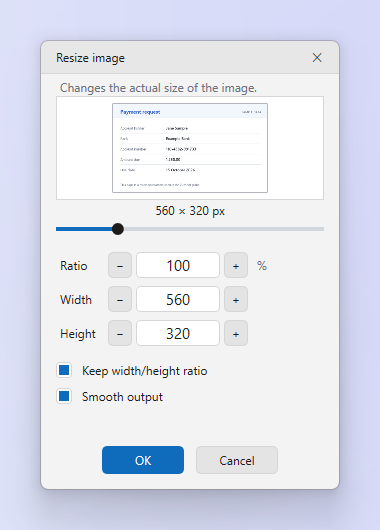Image resolution: width=380 pixels, height=530 pixels.
Task: Click the size slider handle
Action: click(x=118, y=229)
